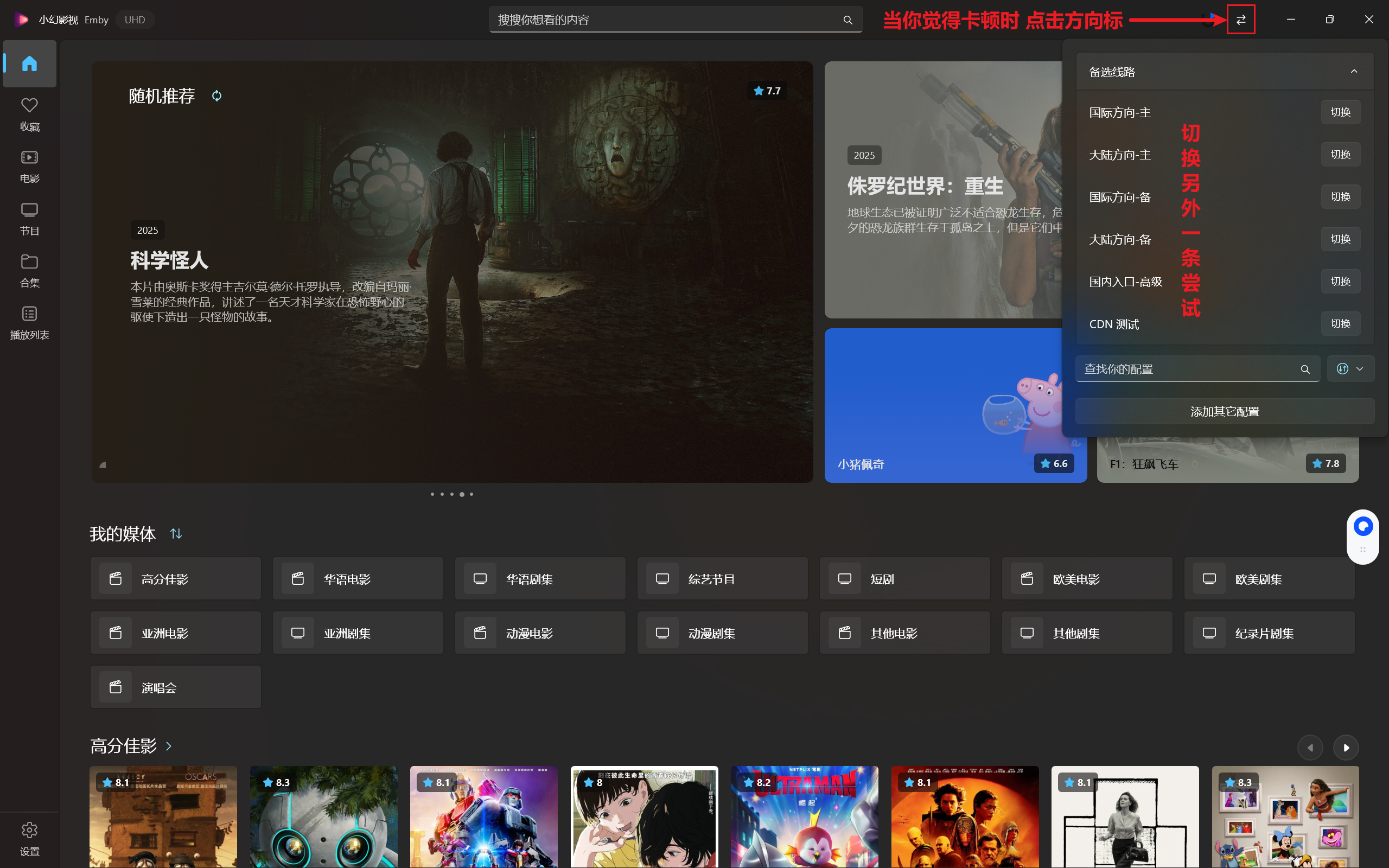Expand 高分佳影 section via arrow
Screen dimensions: 1389x868
pos(169,746)
